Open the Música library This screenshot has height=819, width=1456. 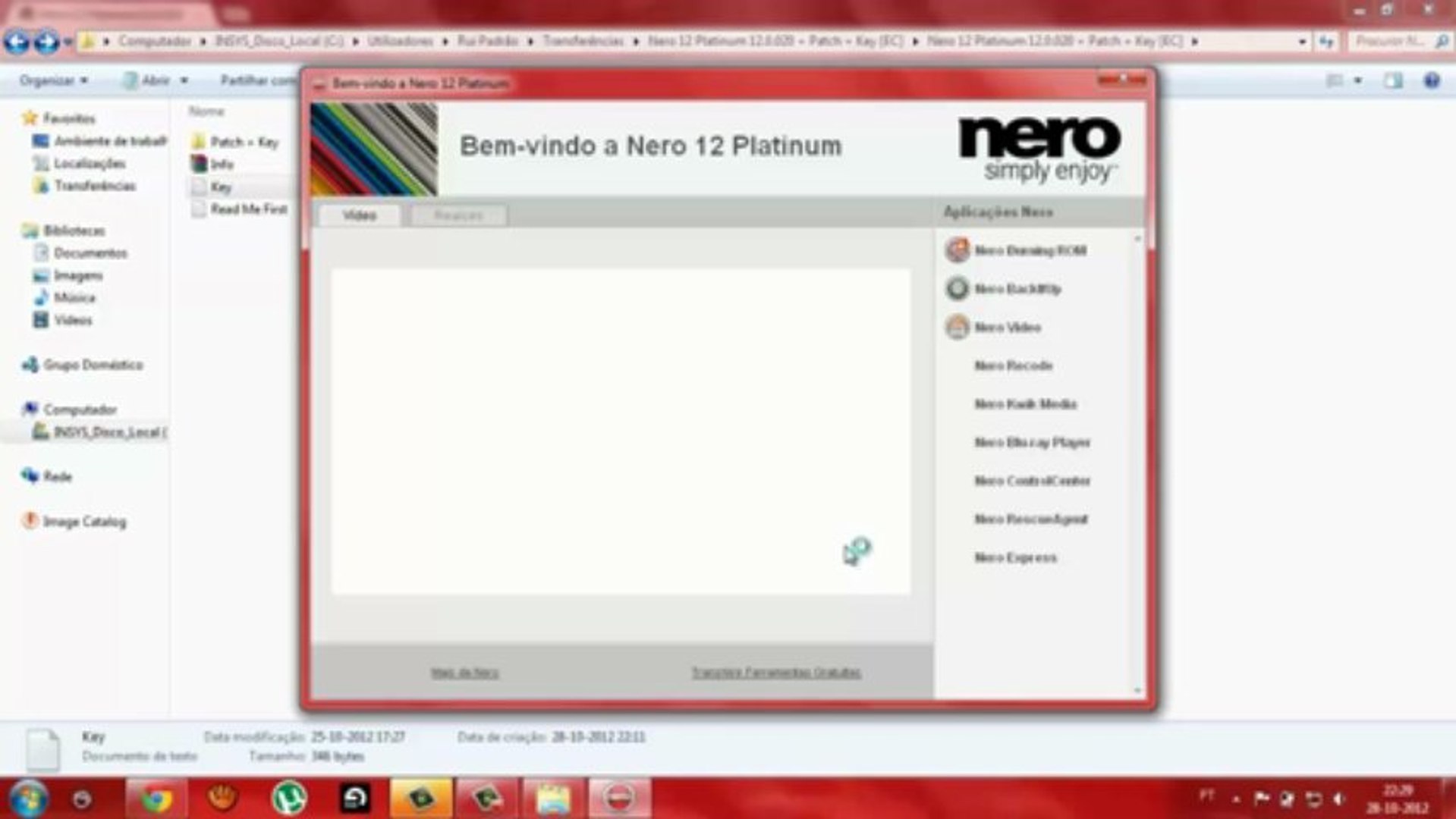[x=74, y=298]
